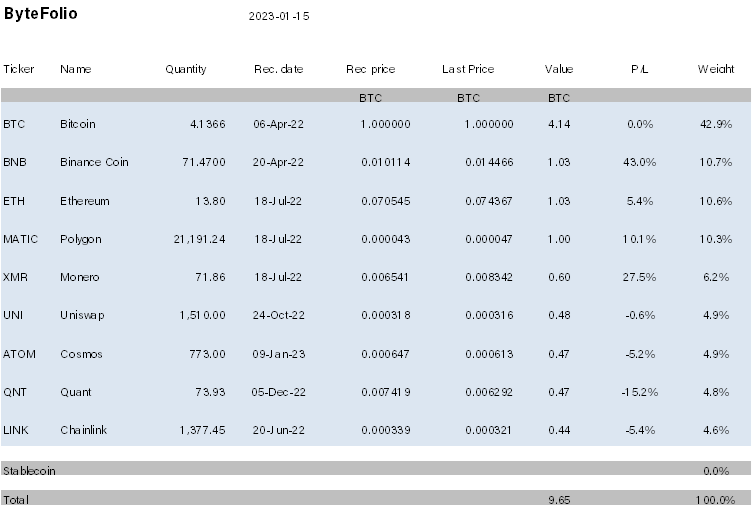Screen dimensions: 752x506
Task: Select the ATOM ticker cell
Action: (x=19, y=354)
